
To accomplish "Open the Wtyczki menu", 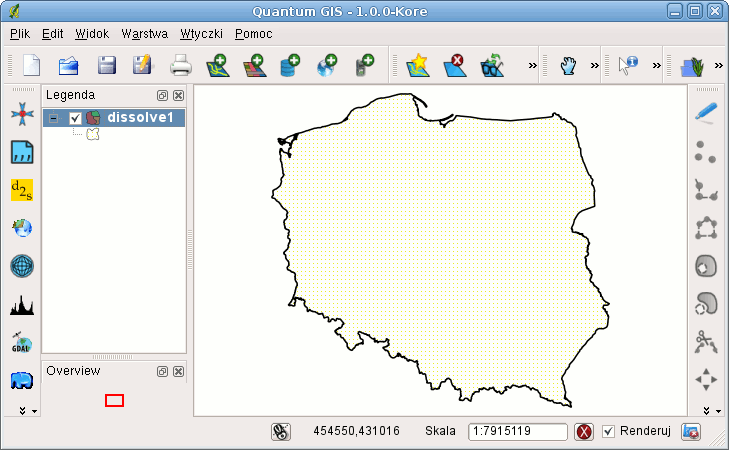I will 200,33.
